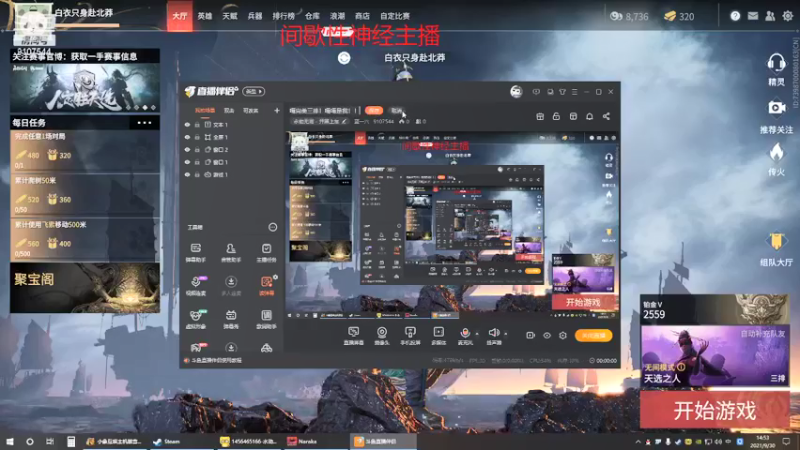This screenshot has width=800, height=450.
Task: Switch to the second scene tab in companion
Action: 229,110
